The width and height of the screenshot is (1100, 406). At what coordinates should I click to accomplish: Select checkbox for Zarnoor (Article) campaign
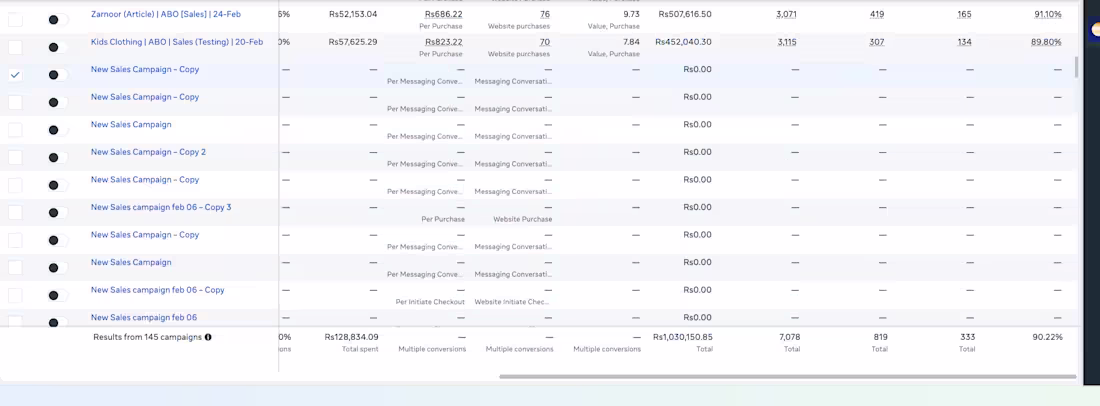point(15,20)
